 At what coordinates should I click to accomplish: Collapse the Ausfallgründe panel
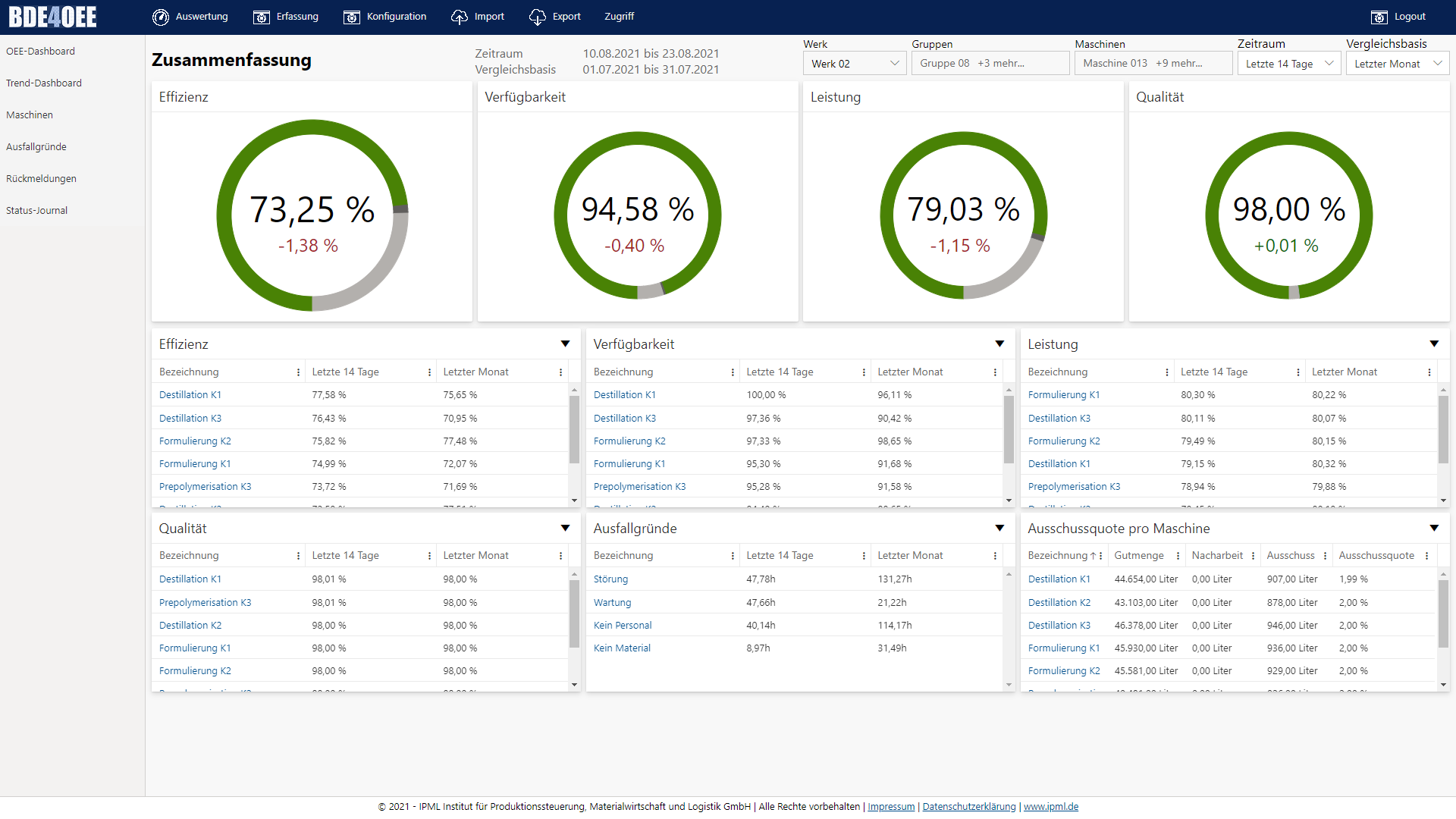tap(999, 529)
